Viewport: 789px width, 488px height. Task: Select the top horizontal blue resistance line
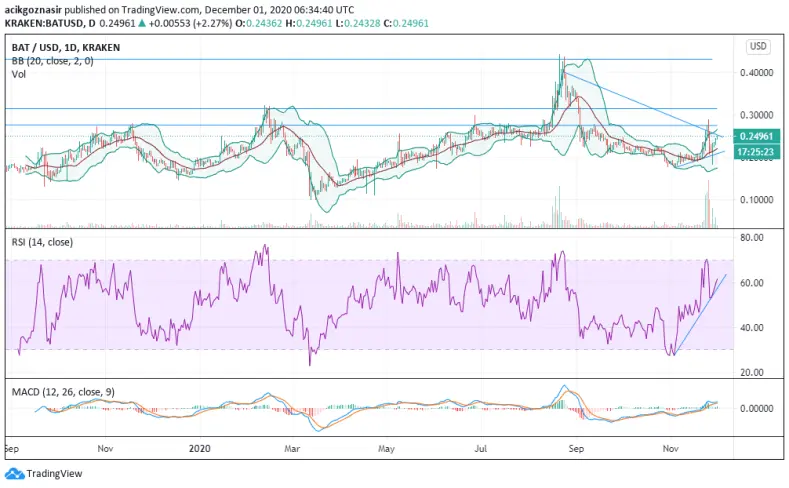(358, 59)
